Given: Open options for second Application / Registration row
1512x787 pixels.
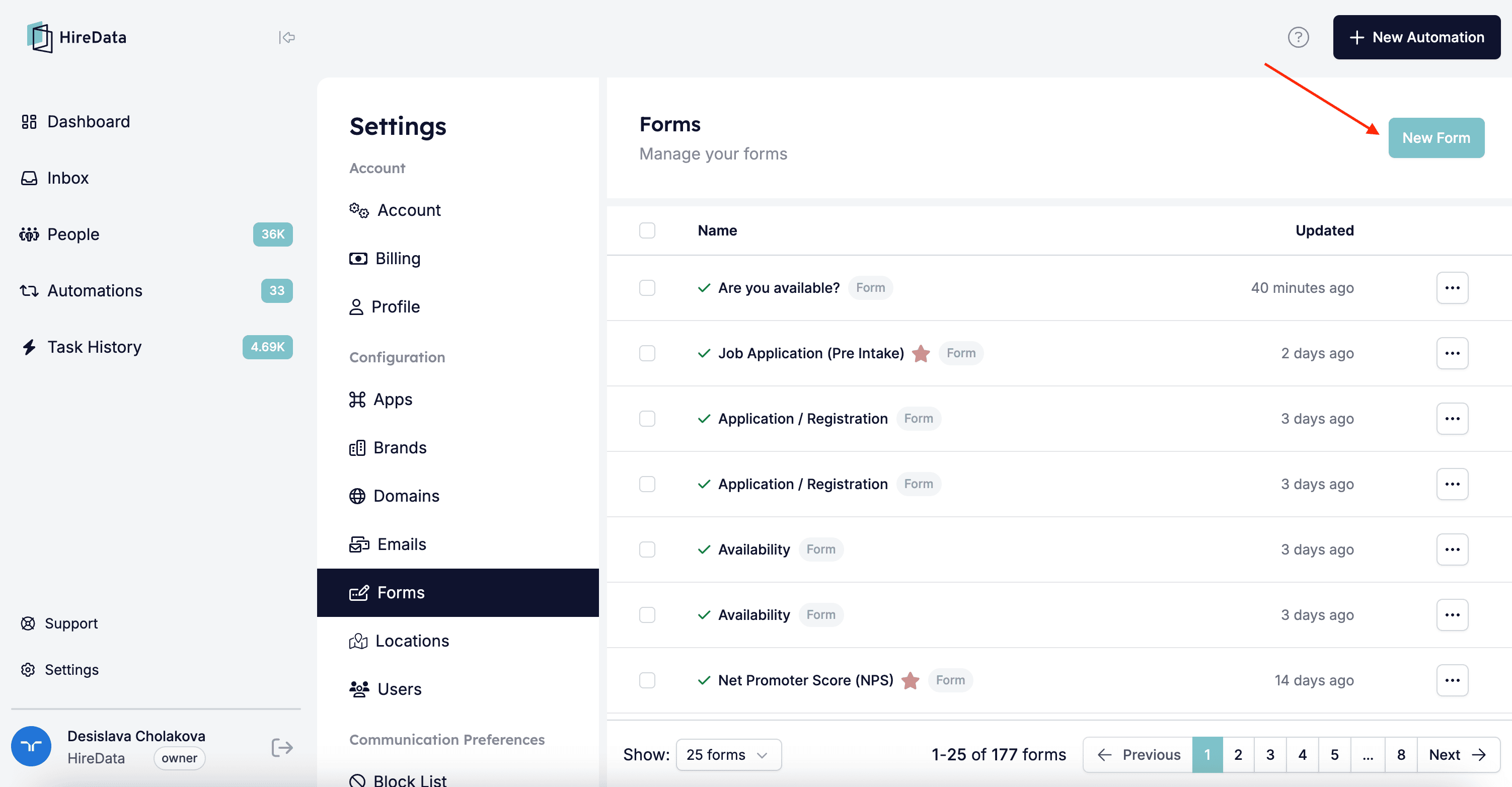Looking at the screenshot, I should click(x=1452, y=484).
